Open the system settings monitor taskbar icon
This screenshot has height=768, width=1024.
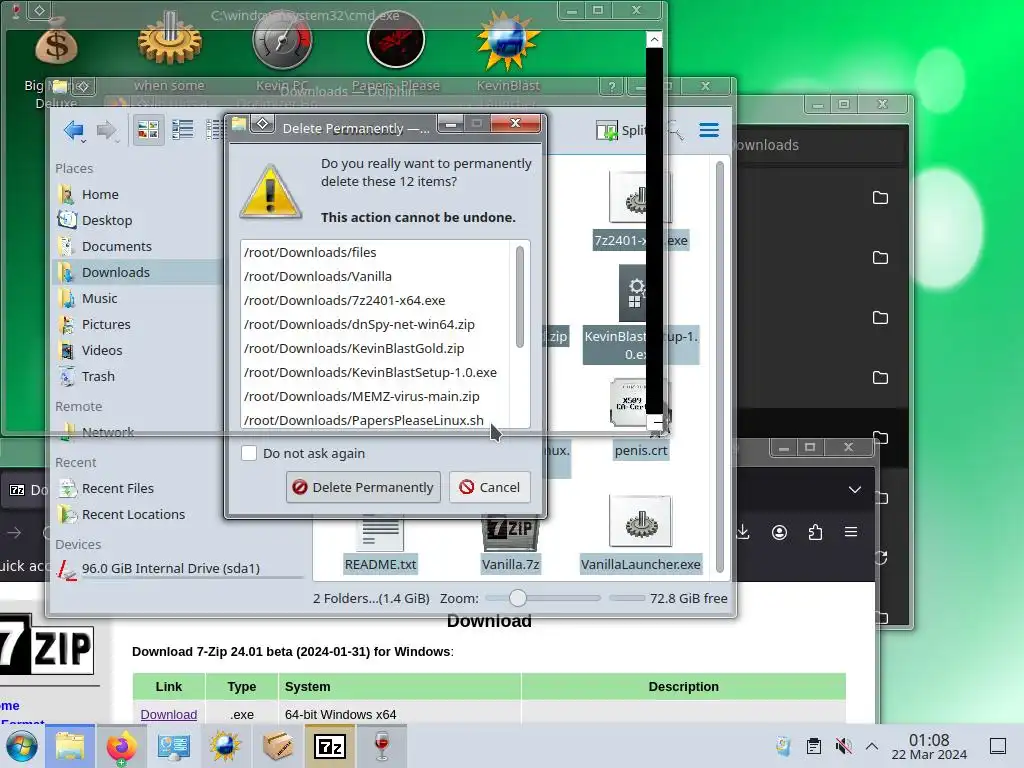173,746
